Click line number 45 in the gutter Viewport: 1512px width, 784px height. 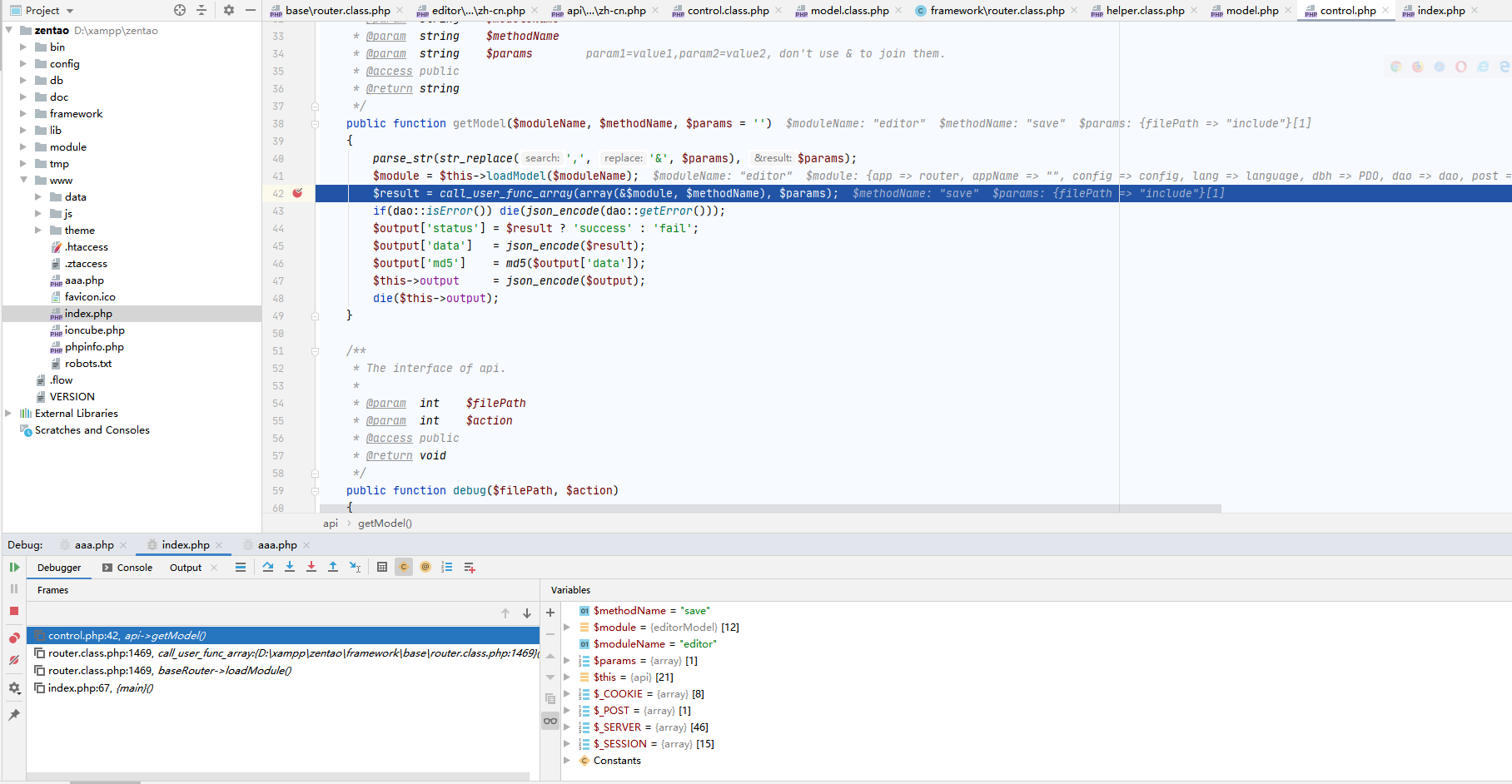click(x=278, y=246)
